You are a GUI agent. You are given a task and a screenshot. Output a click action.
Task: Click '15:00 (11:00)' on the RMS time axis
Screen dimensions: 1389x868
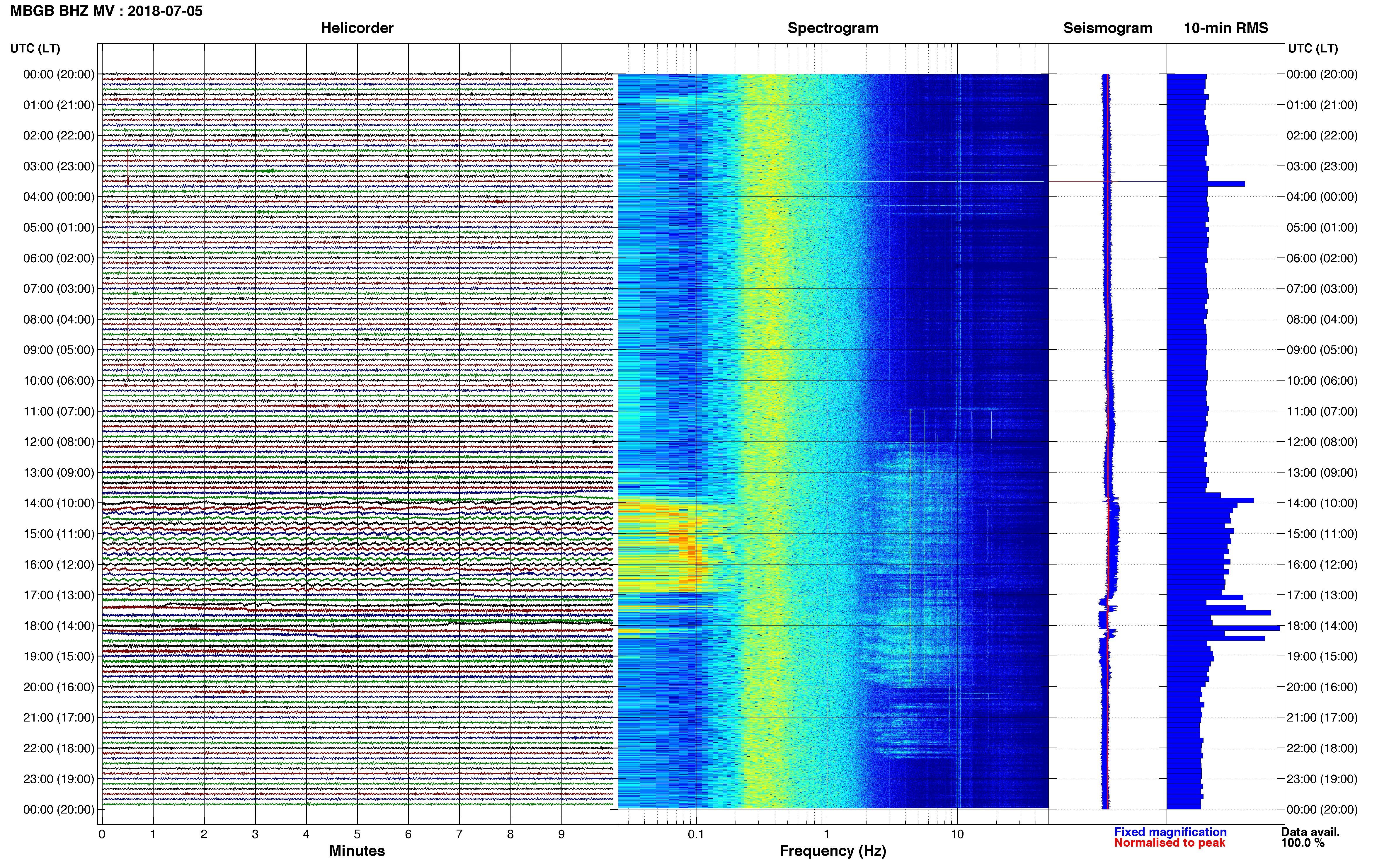pyautogui.click(x=1322, y=534)
